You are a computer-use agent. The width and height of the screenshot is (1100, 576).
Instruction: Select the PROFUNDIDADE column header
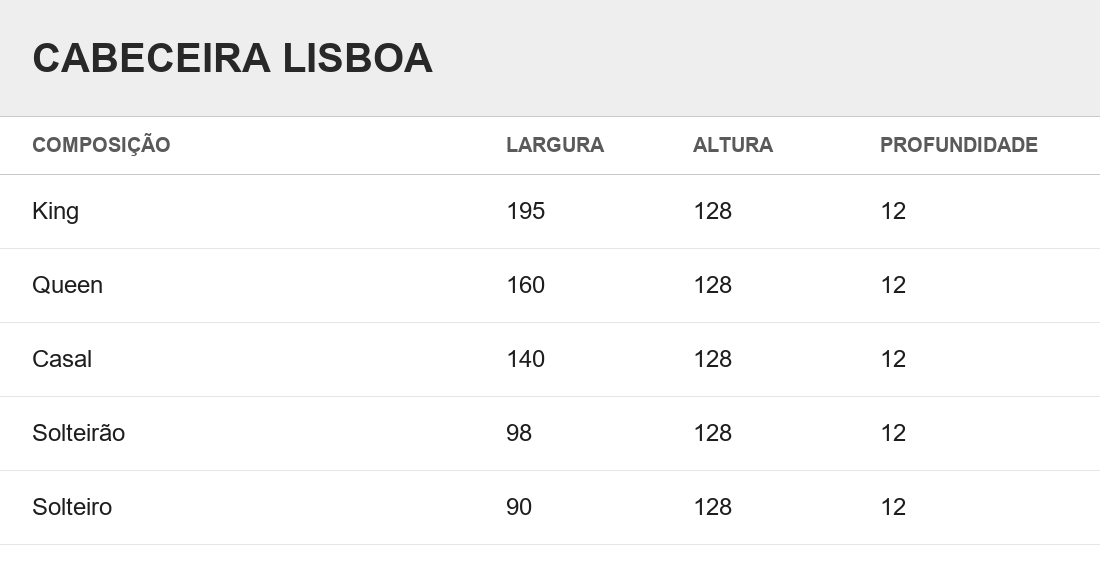click(x=958, y=145)
